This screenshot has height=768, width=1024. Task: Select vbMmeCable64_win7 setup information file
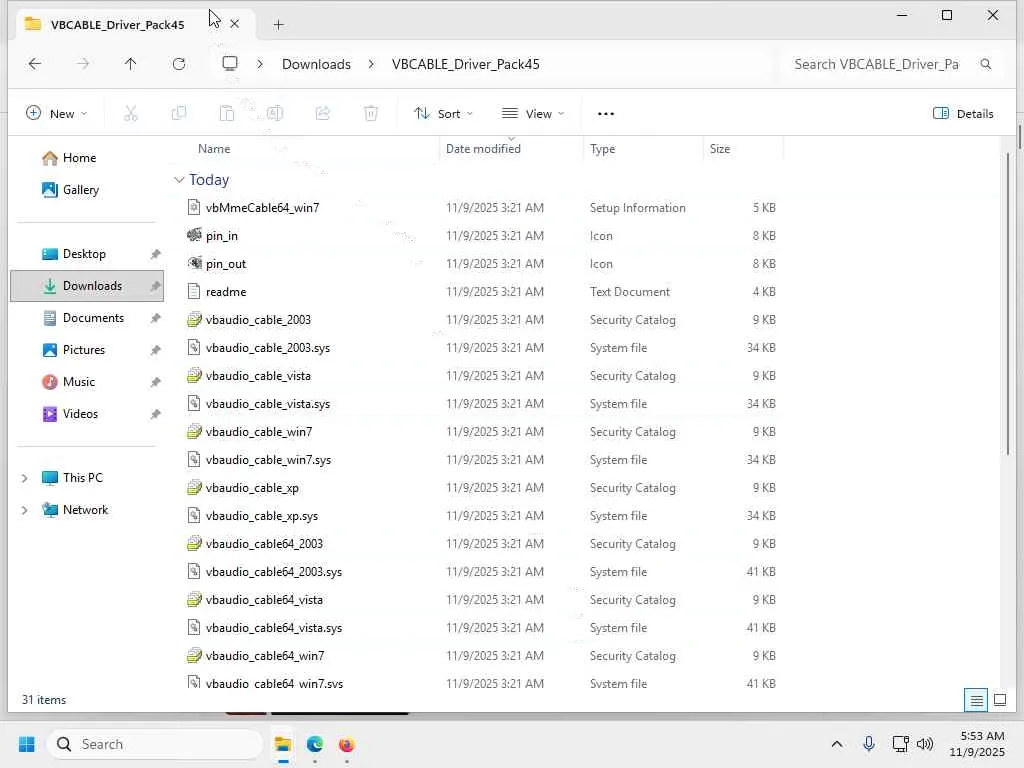263,208
